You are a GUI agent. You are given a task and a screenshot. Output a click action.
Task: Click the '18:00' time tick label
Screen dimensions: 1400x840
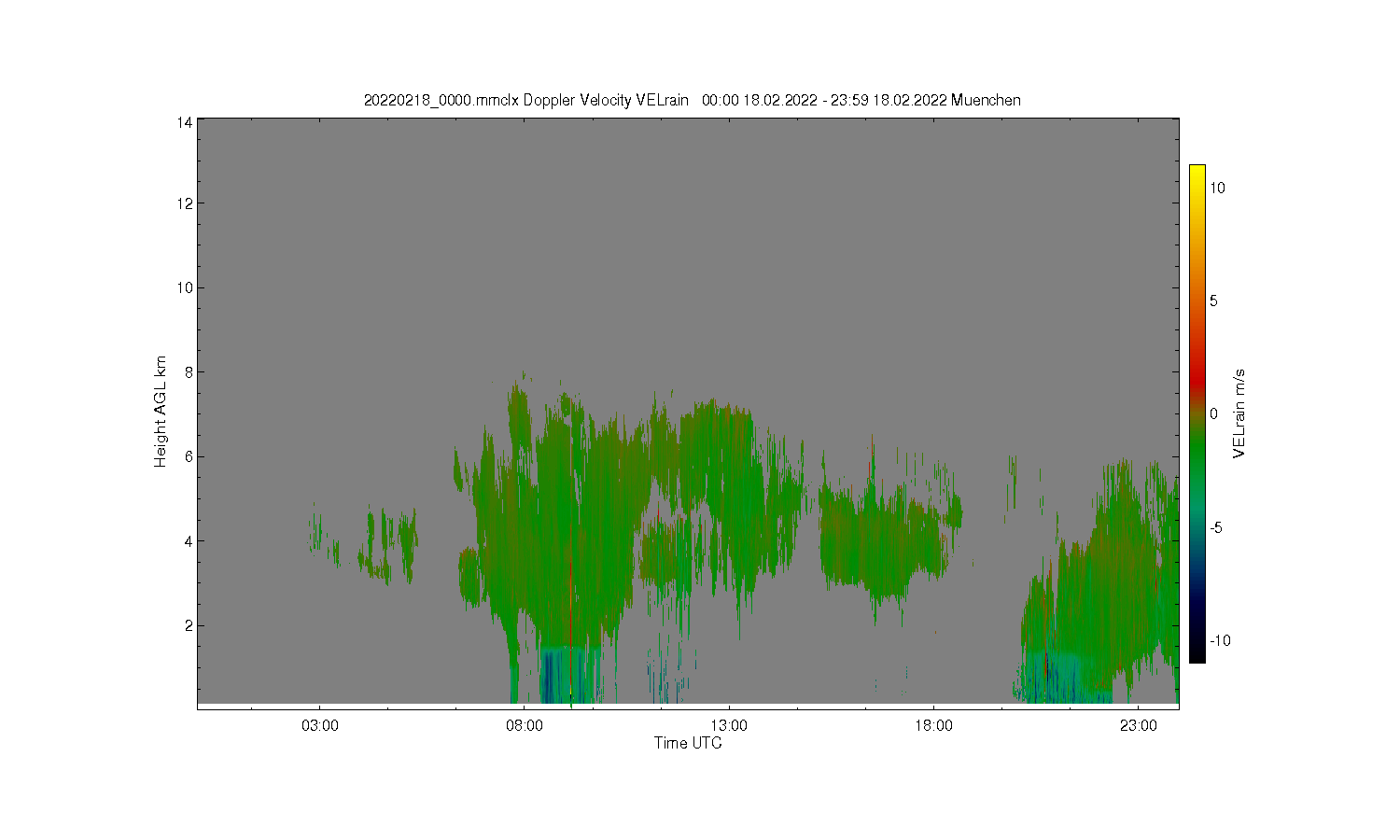click(933, 725)
